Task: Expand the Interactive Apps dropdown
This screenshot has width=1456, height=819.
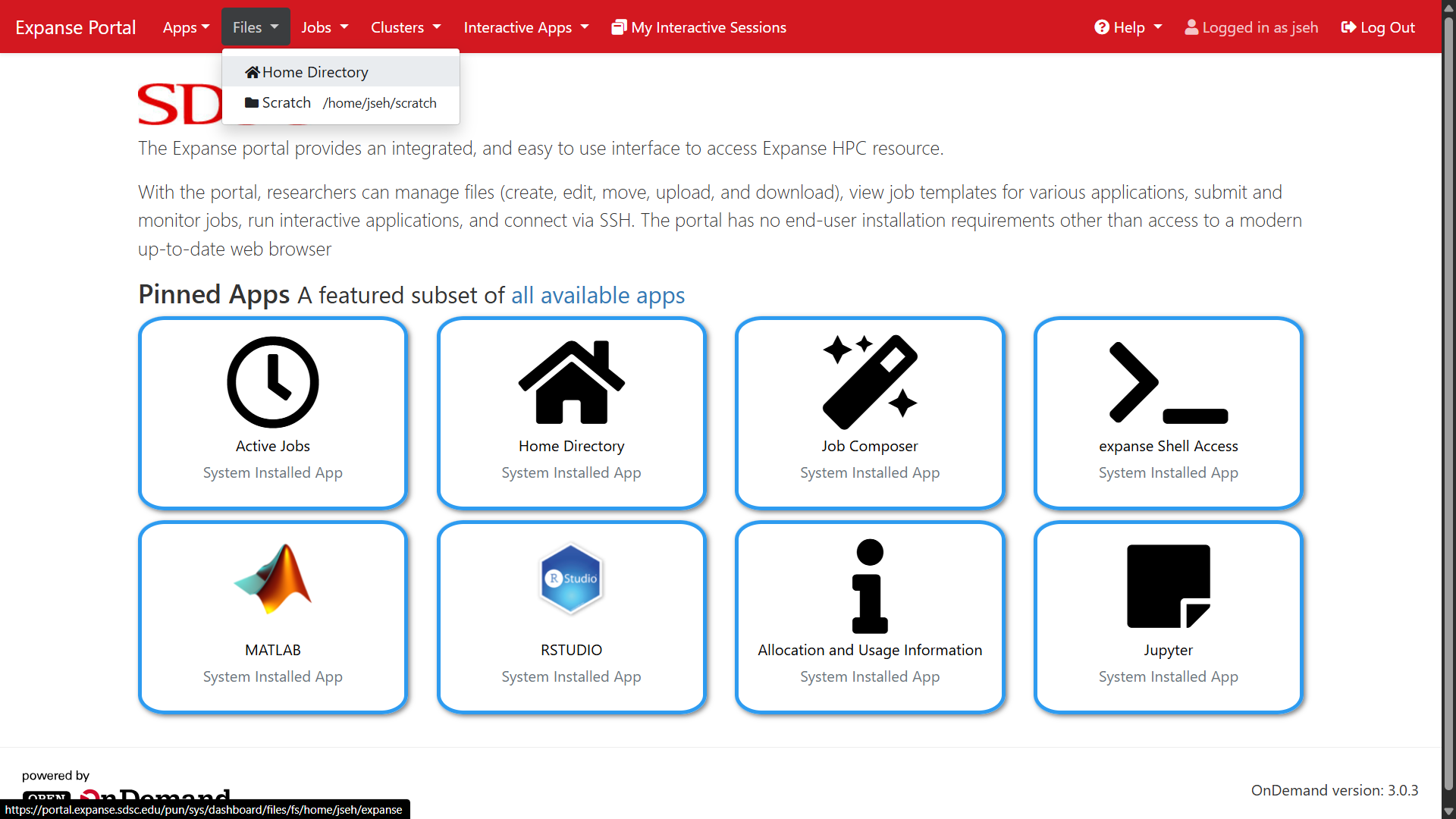Action: [x=526, y=27]
